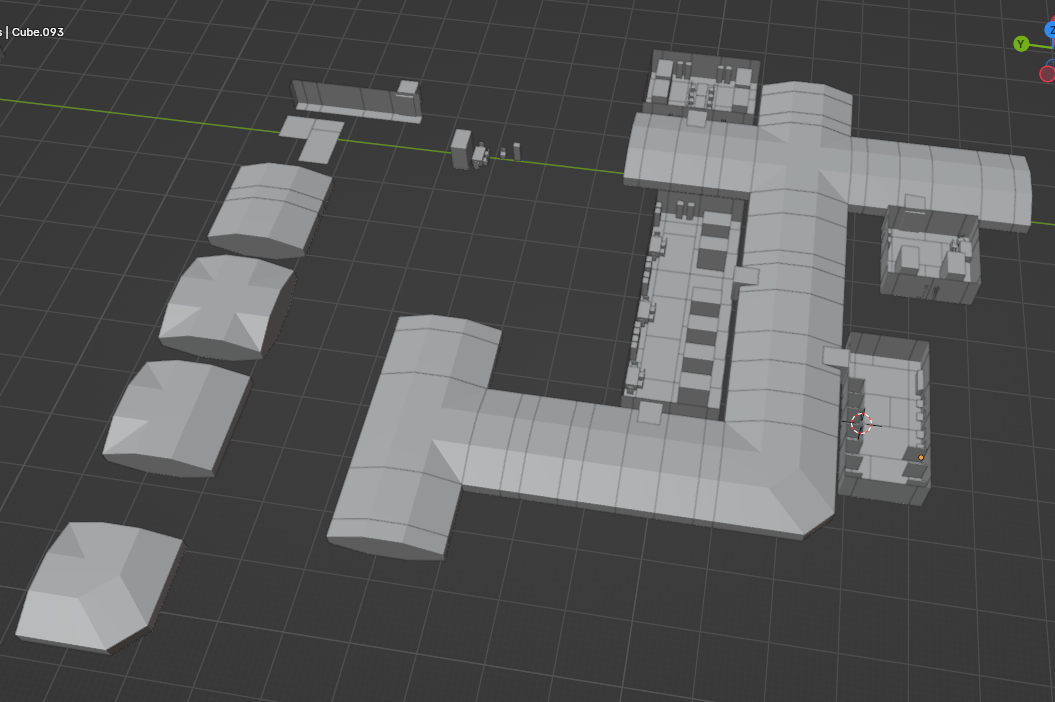Click the green Y axis gizmo handle
The height and width of the screenshot is (702, 1055).
(1021, 44)
